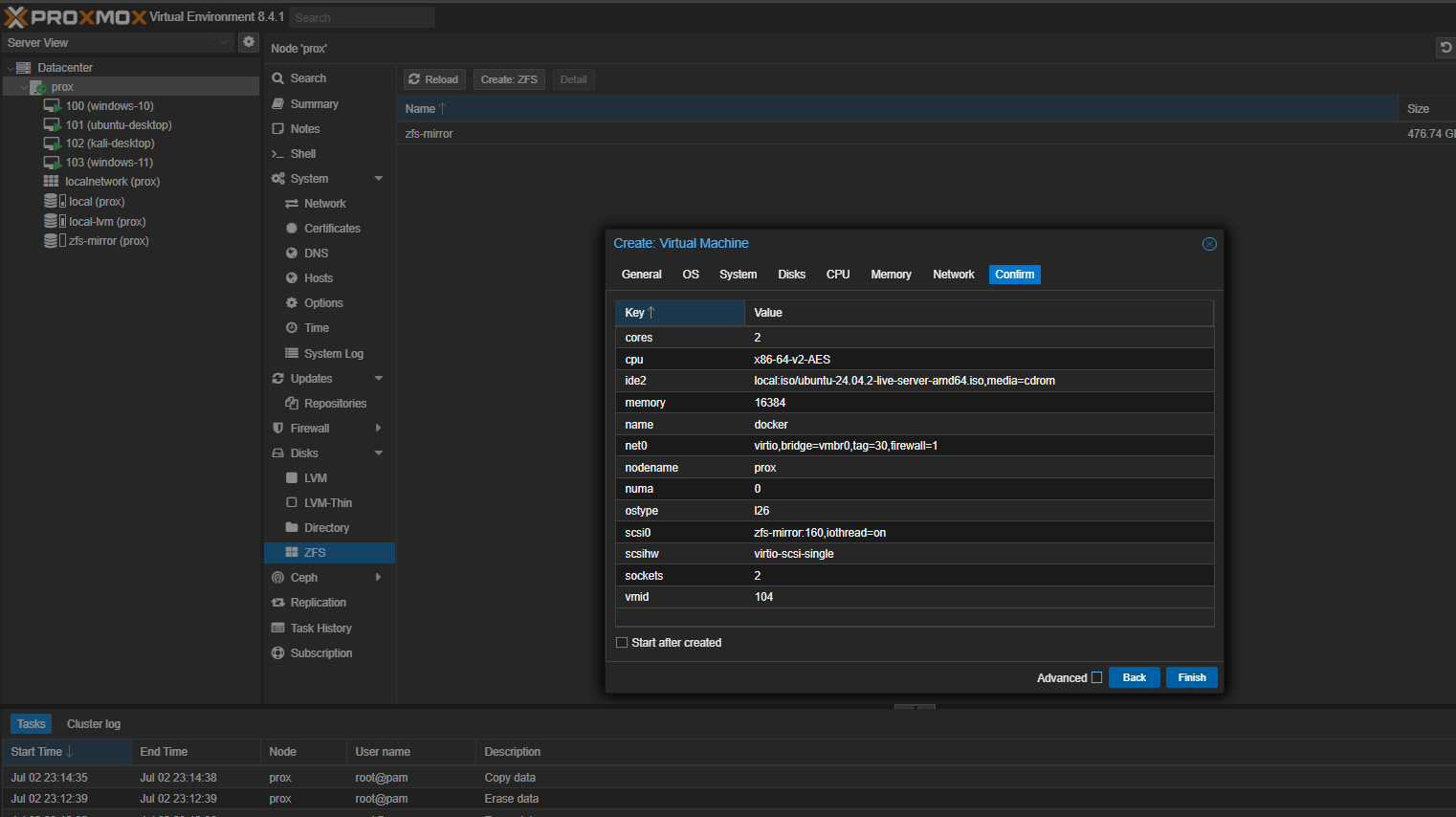Open the DNS globe icon entry
Image resolution: width=1456 pixels, height=817 pixels.
(x=292, y=254)
